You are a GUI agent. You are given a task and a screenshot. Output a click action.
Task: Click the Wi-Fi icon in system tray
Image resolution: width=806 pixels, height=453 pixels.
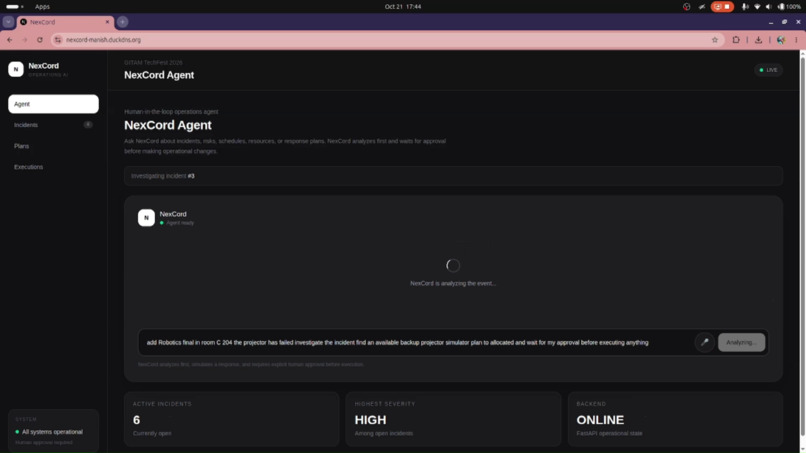click(757, 7)
